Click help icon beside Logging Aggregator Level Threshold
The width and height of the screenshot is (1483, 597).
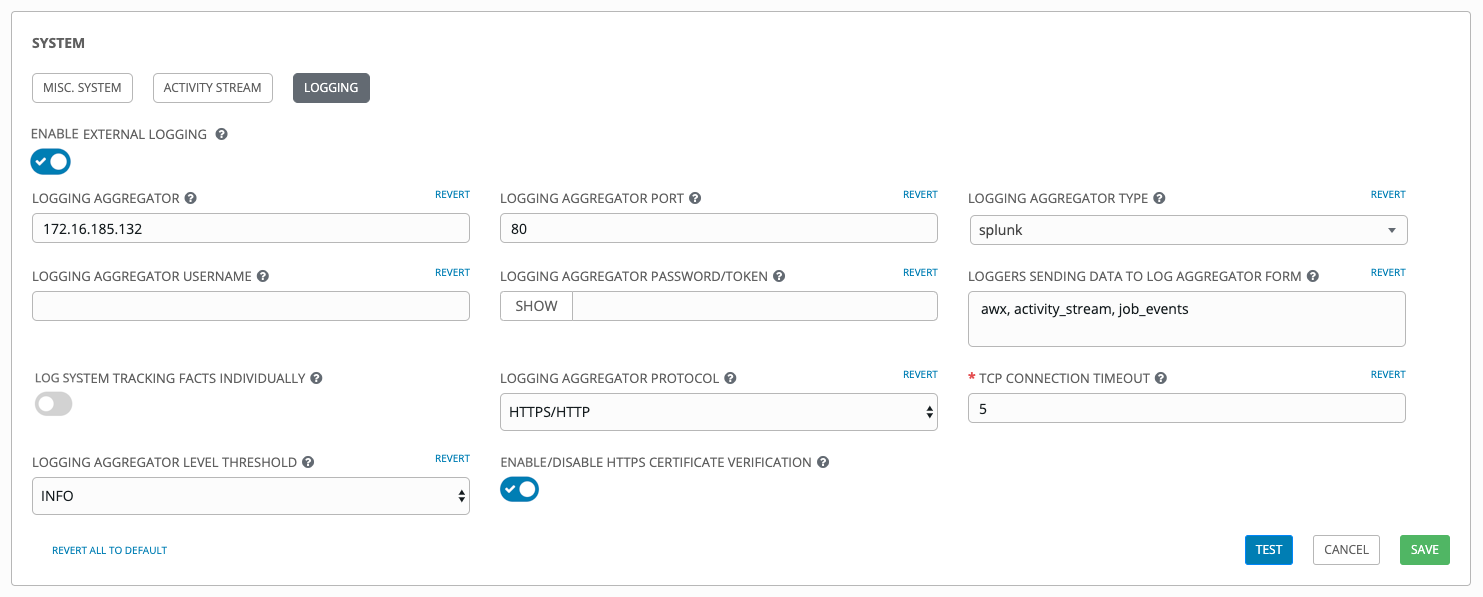coord(308,462)
